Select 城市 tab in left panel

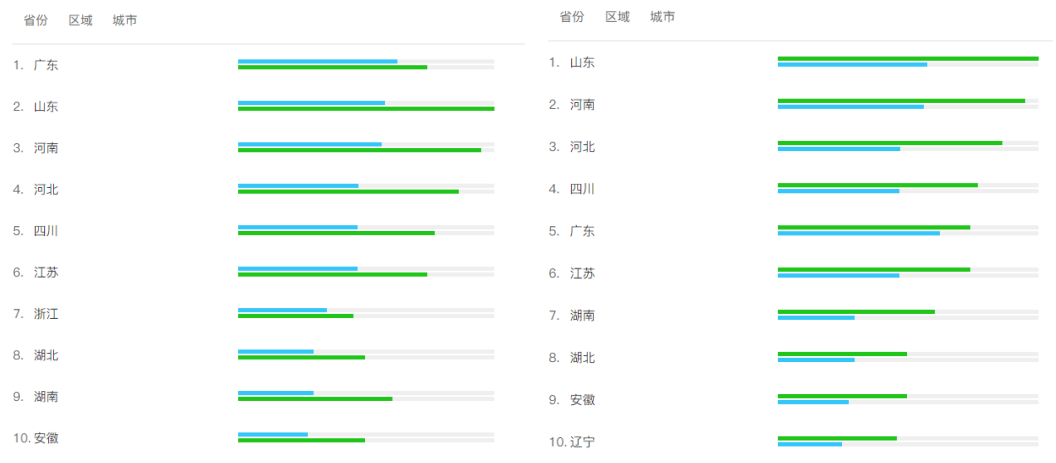pyautogui.click(x=125, y=21)
